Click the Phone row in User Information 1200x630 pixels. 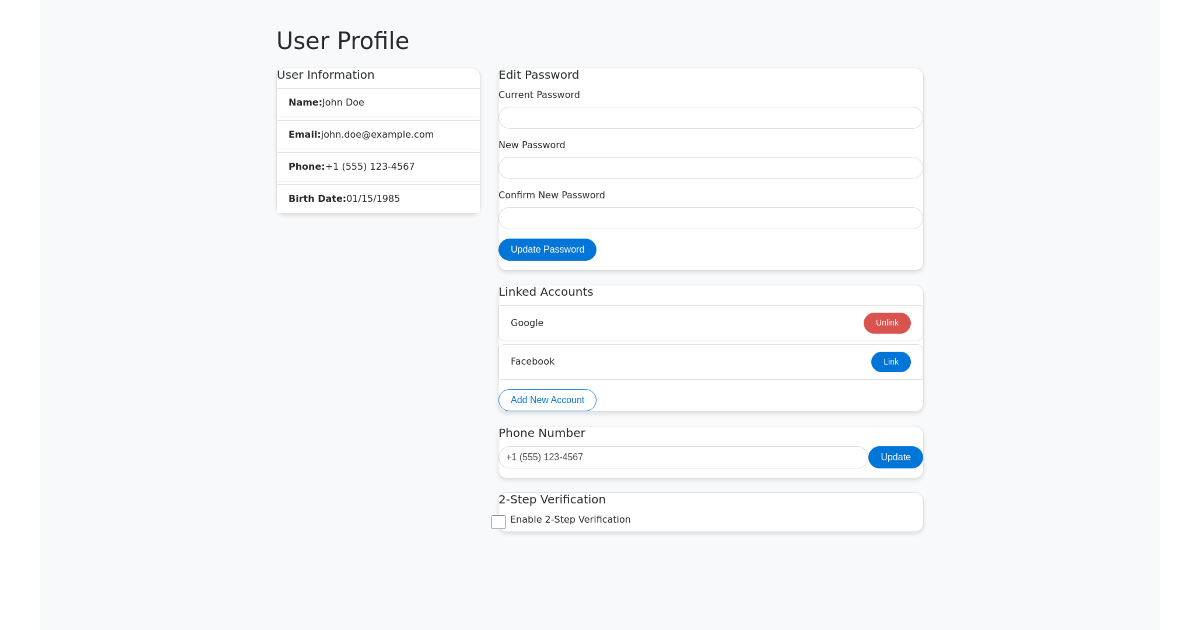(378, 166)
